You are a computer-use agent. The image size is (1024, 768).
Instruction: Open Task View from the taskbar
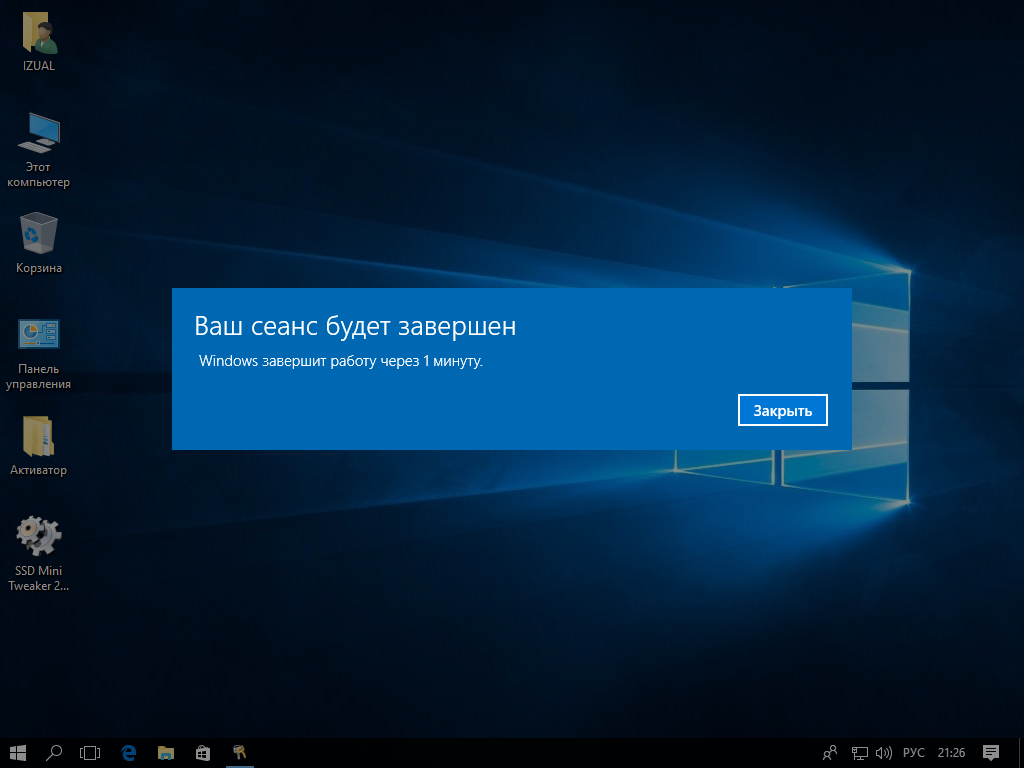pos(91,752)
